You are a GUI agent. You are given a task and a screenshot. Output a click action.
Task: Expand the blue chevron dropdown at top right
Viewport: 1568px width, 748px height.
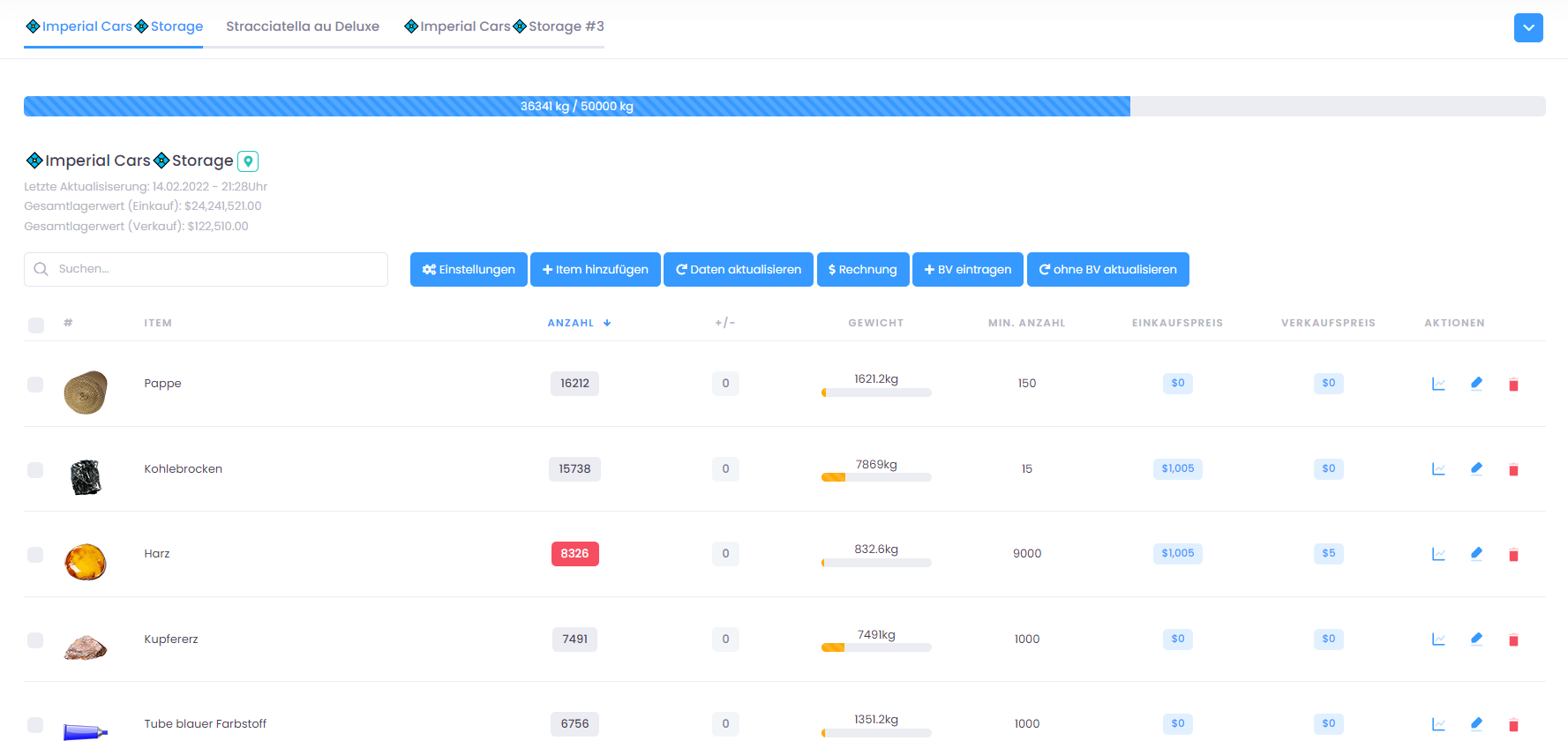pos(1528,28)
